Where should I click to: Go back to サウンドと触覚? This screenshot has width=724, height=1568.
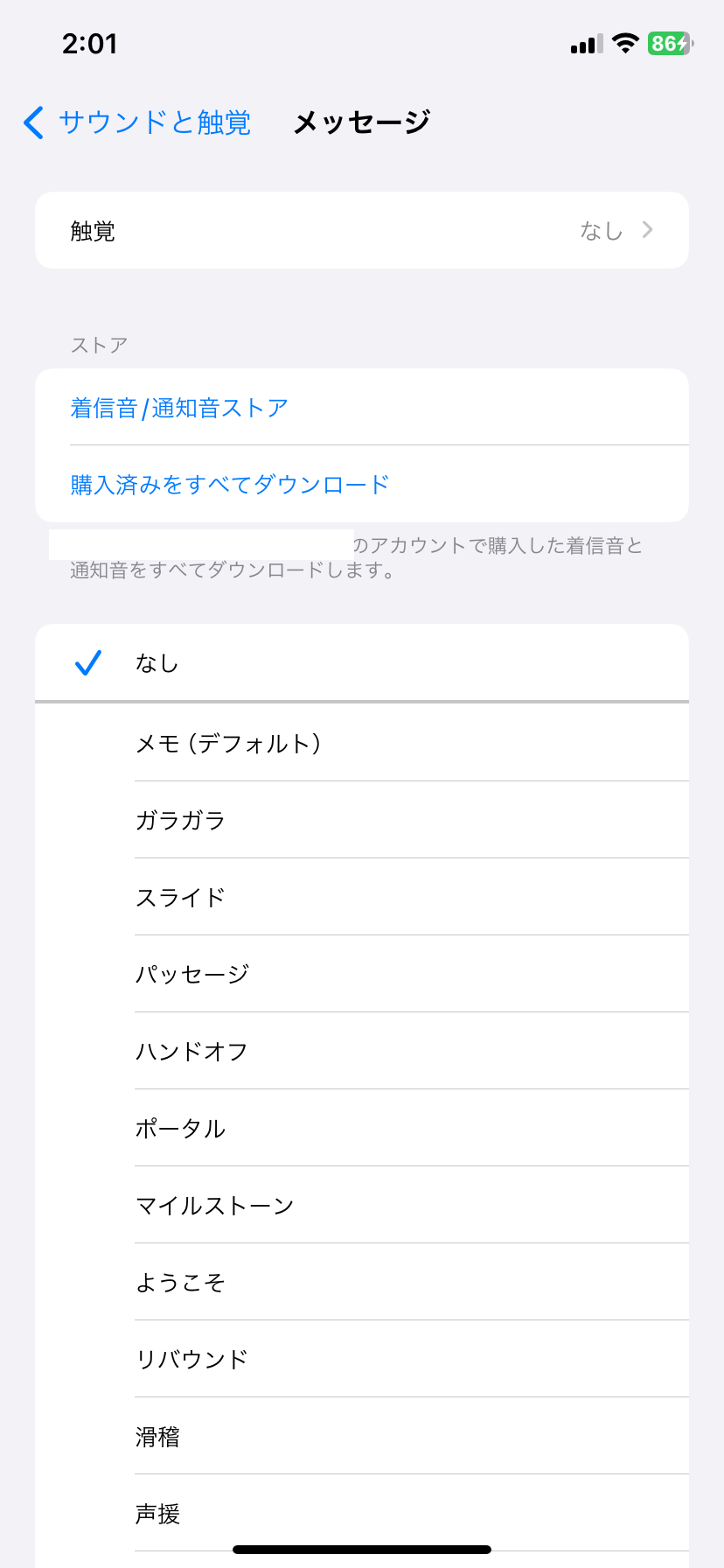pos(154,122)
